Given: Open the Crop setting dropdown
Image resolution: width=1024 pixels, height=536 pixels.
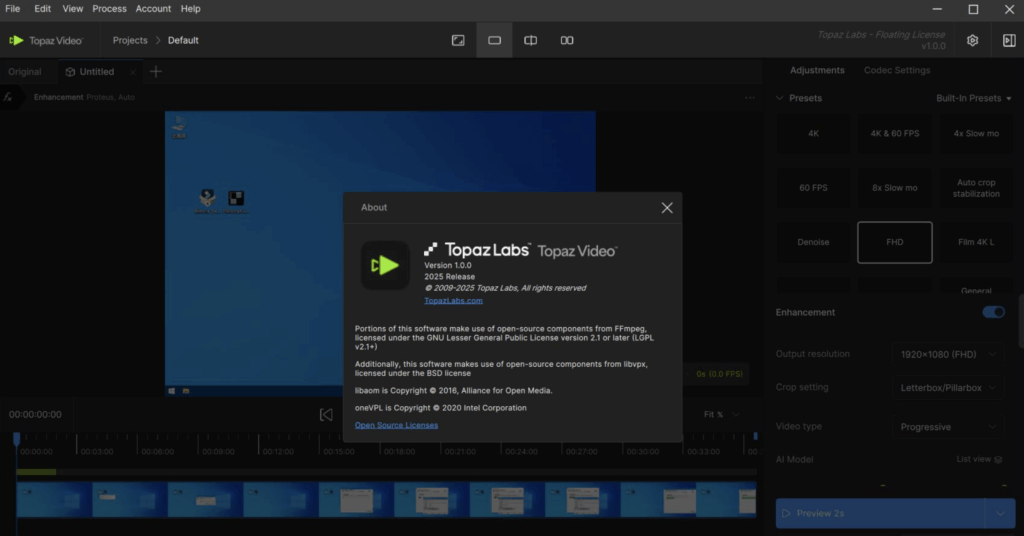Looking at the screenshot, I should click(x=947, y=388).
